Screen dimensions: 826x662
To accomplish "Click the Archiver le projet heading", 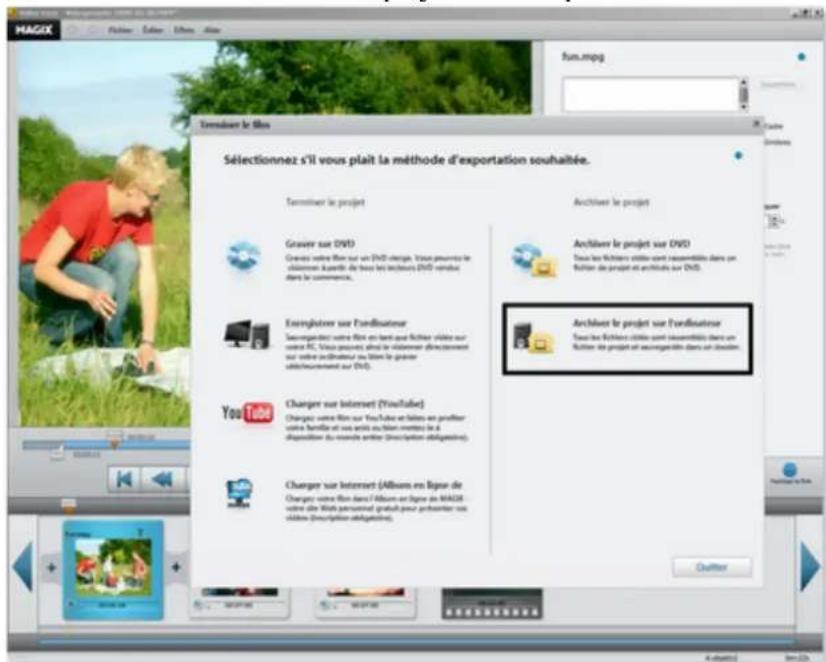I will coord(611,202).
